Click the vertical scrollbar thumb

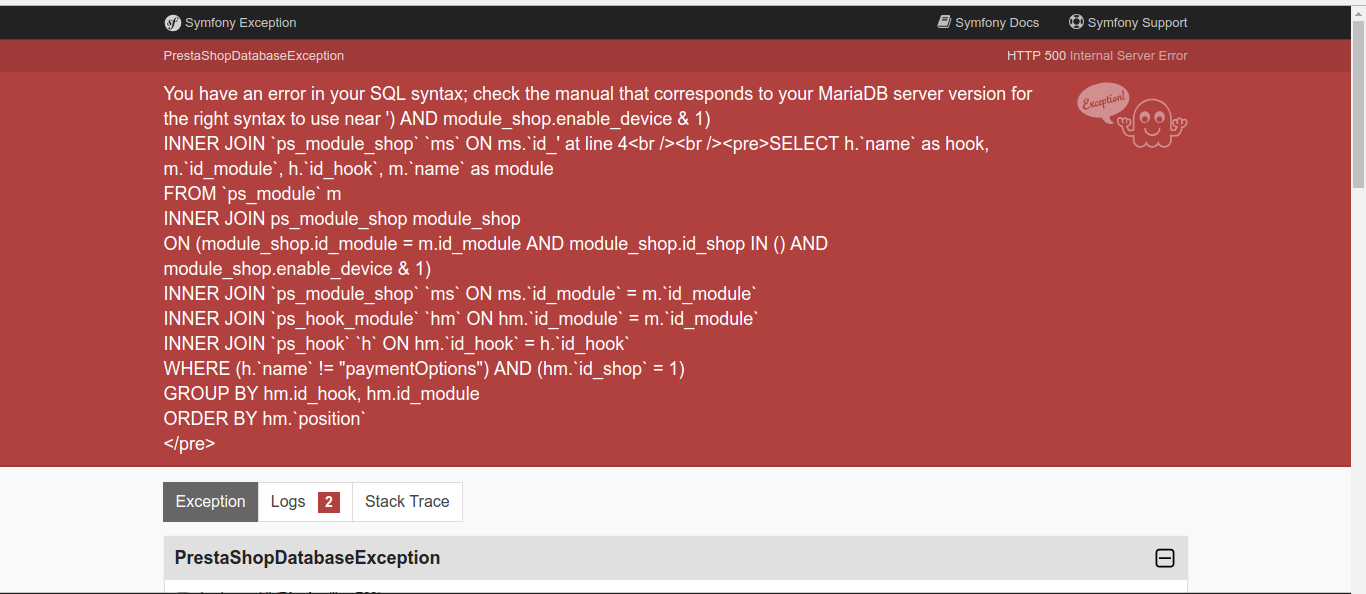point(1358,100)
